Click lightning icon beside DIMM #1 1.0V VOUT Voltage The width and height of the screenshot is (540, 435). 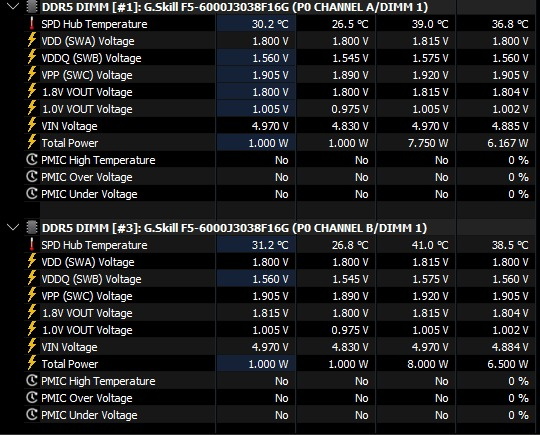coord(32,108)
